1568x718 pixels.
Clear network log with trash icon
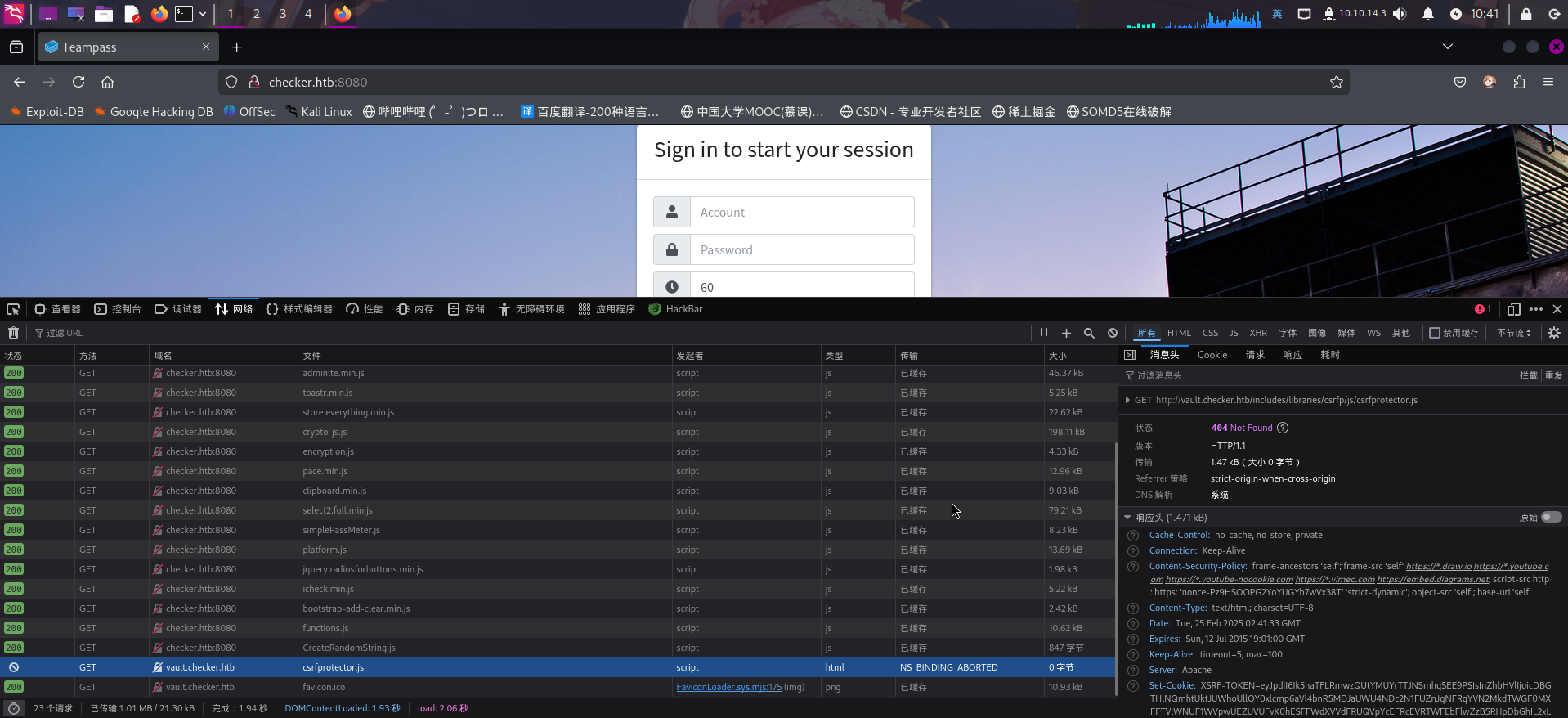(13, 333)
